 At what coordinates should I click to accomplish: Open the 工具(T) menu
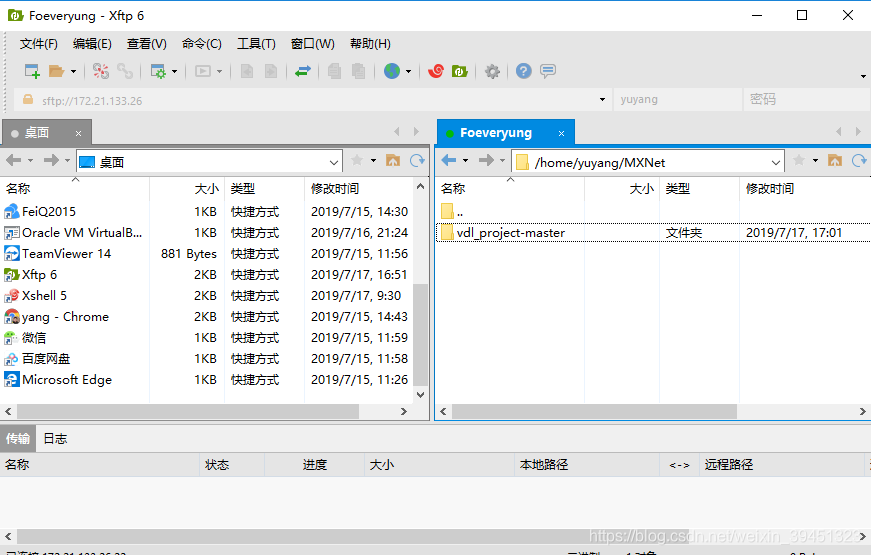click(x=256, y=44)
